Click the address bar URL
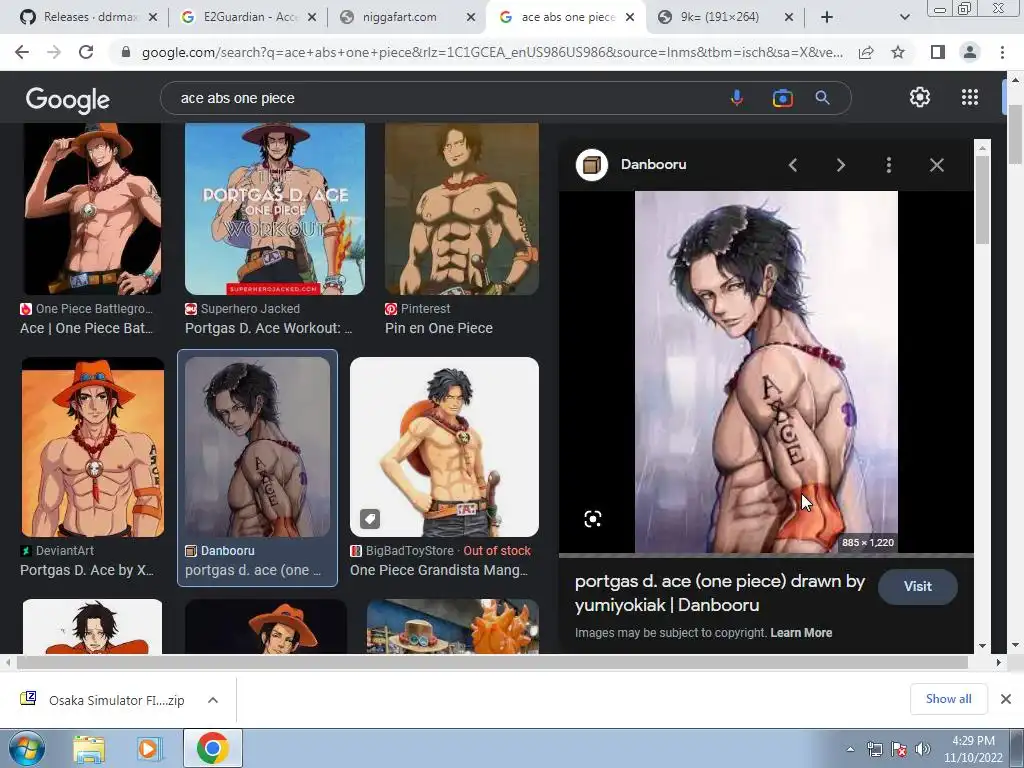The width and height of the screenshot is (1024, 768). (x=492, y=52)
